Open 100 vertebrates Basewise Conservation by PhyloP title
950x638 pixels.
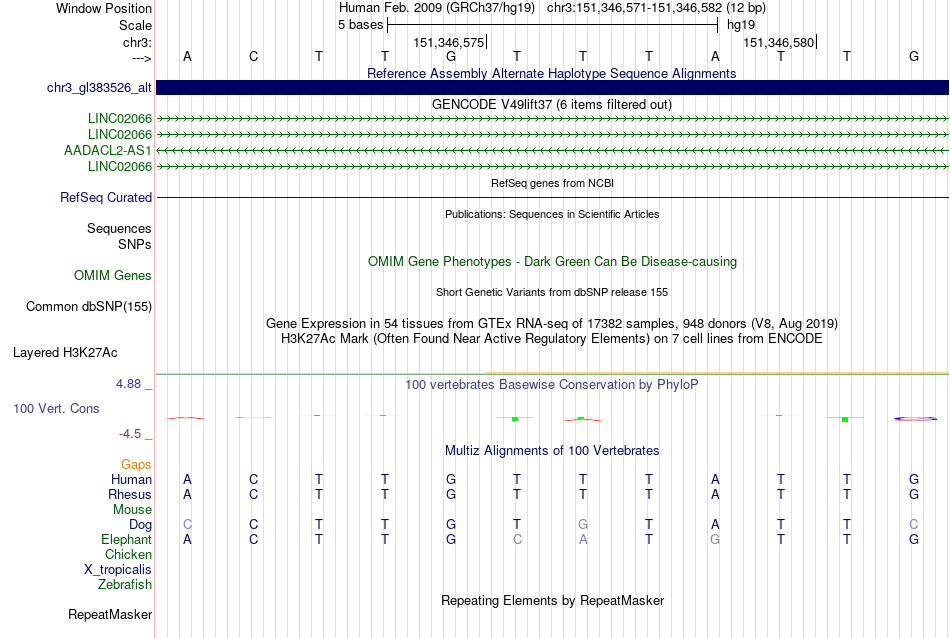[x=552, y=385]
